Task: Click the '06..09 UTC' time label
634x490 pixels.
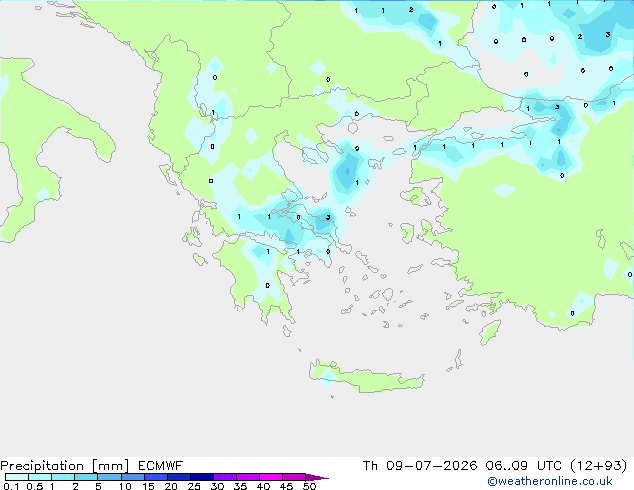Action: click(524, 466)
